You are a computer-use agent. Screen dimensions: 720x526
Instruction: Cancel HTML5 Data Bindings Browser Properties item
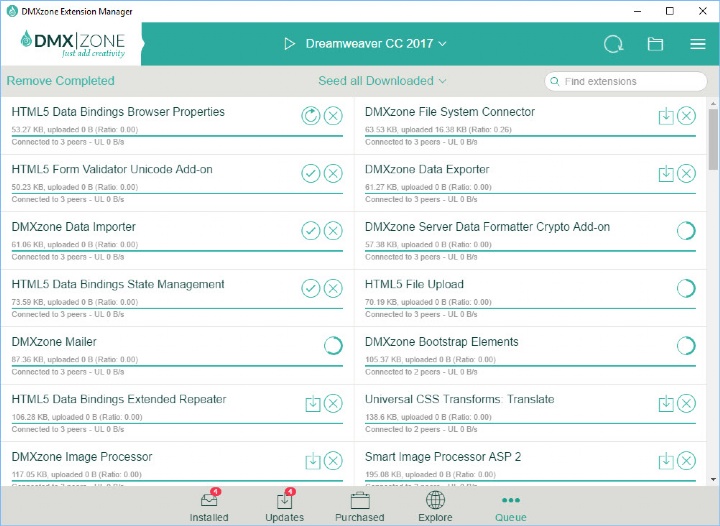pos(333,116)
